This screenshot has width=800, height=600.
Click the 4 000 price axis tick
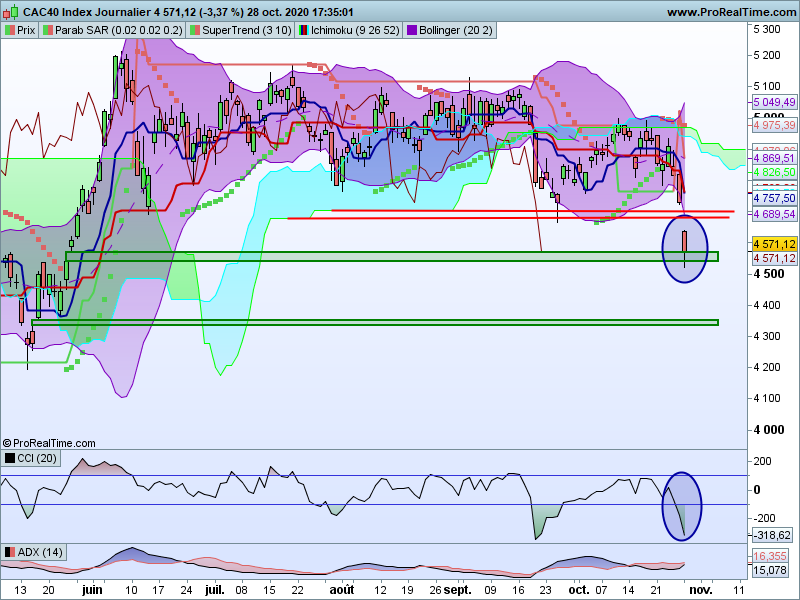click(769, 430)
